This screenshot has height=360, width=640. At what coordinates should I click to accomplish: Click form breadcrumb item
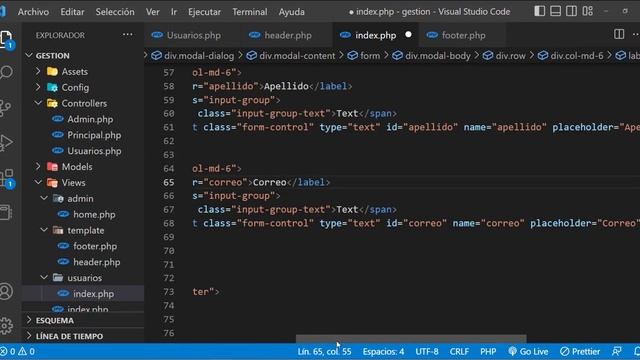[364, 56]
